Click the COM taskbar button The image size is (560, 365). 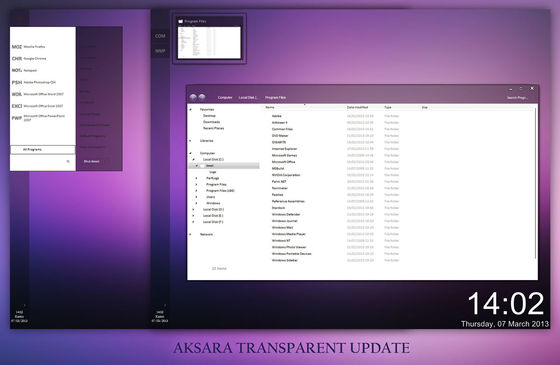(x=160, y=36)
